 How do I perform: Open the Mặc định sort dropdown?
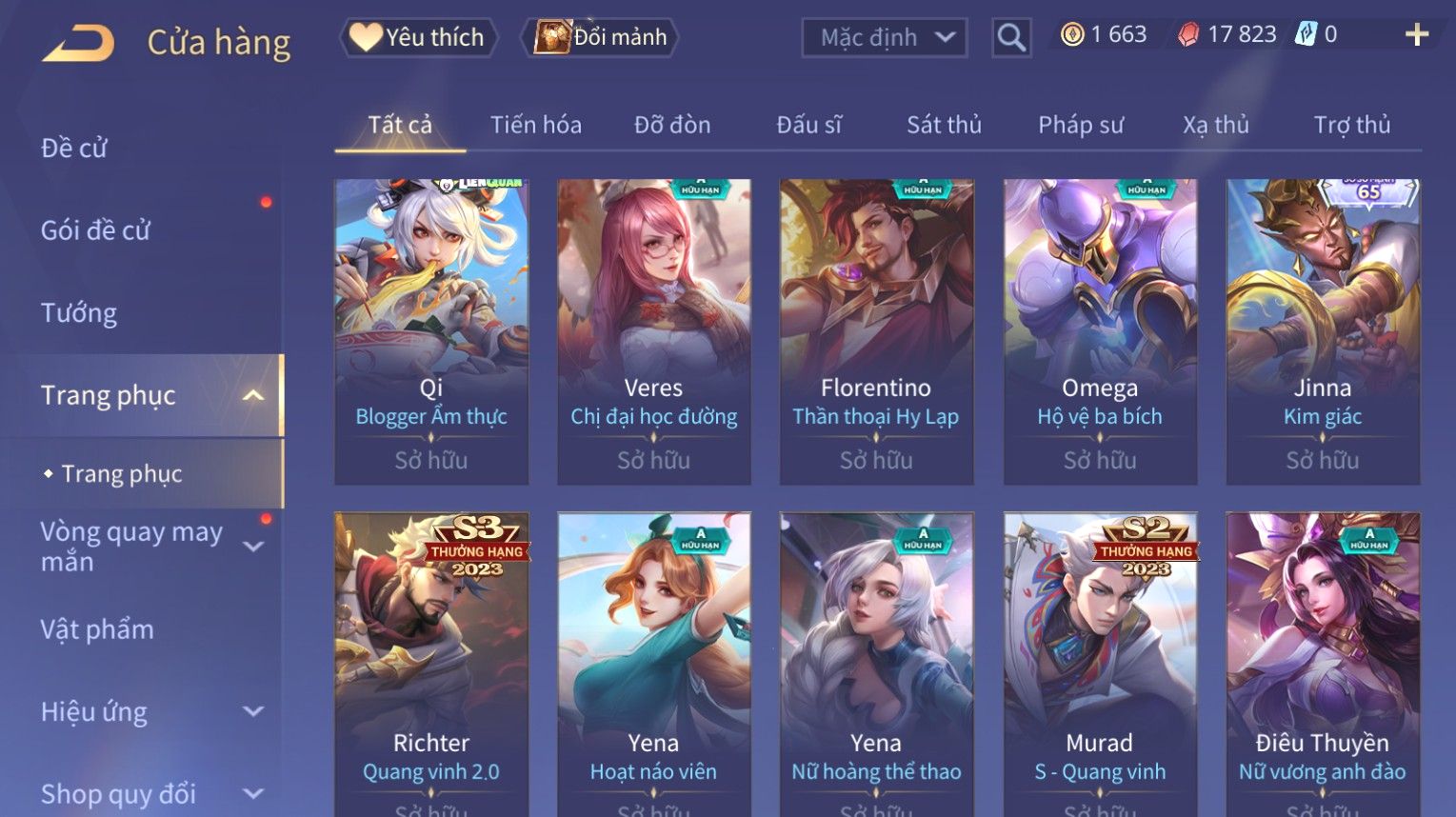coord(885,38)
